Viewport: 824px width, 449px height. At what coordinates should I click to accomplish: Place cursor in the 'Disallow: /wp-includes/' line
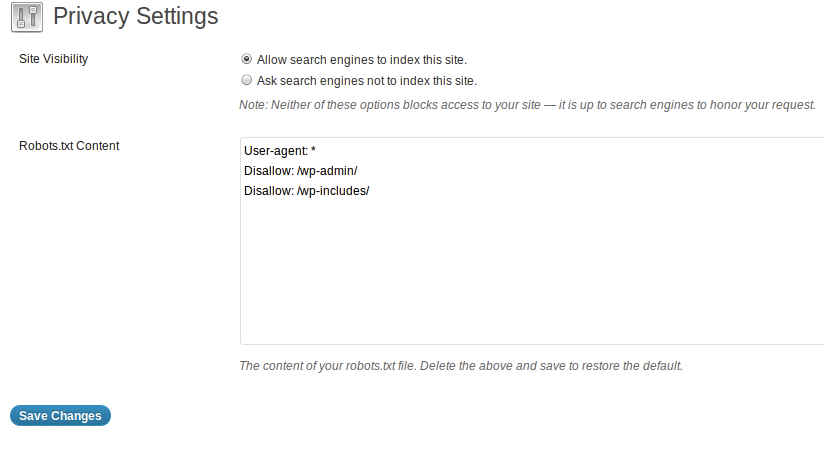[306, 191]
